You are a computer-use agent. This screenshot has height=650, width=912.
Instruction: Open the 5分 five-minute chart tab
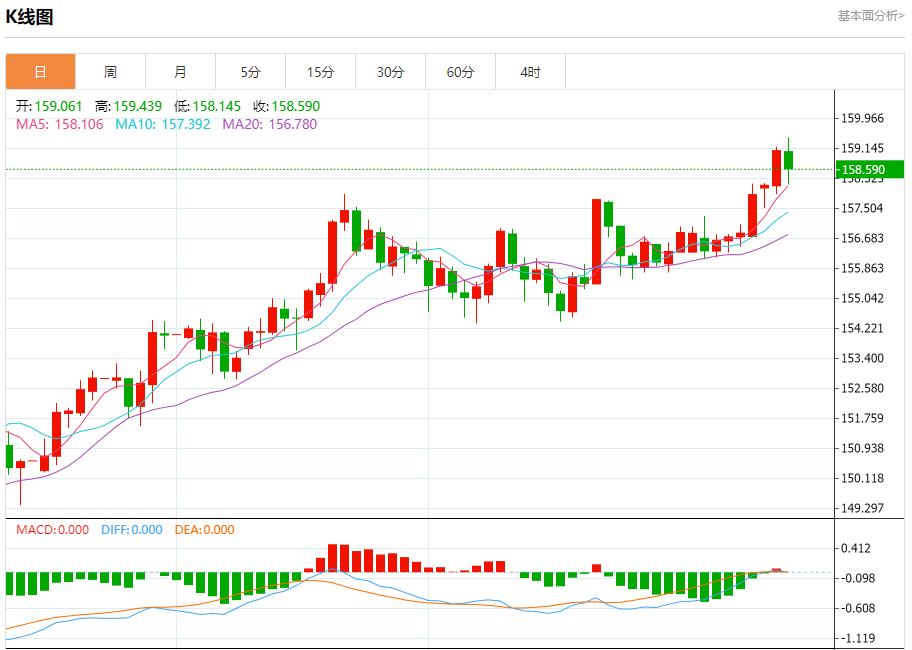pyautogui.click(x=250, y=72)
